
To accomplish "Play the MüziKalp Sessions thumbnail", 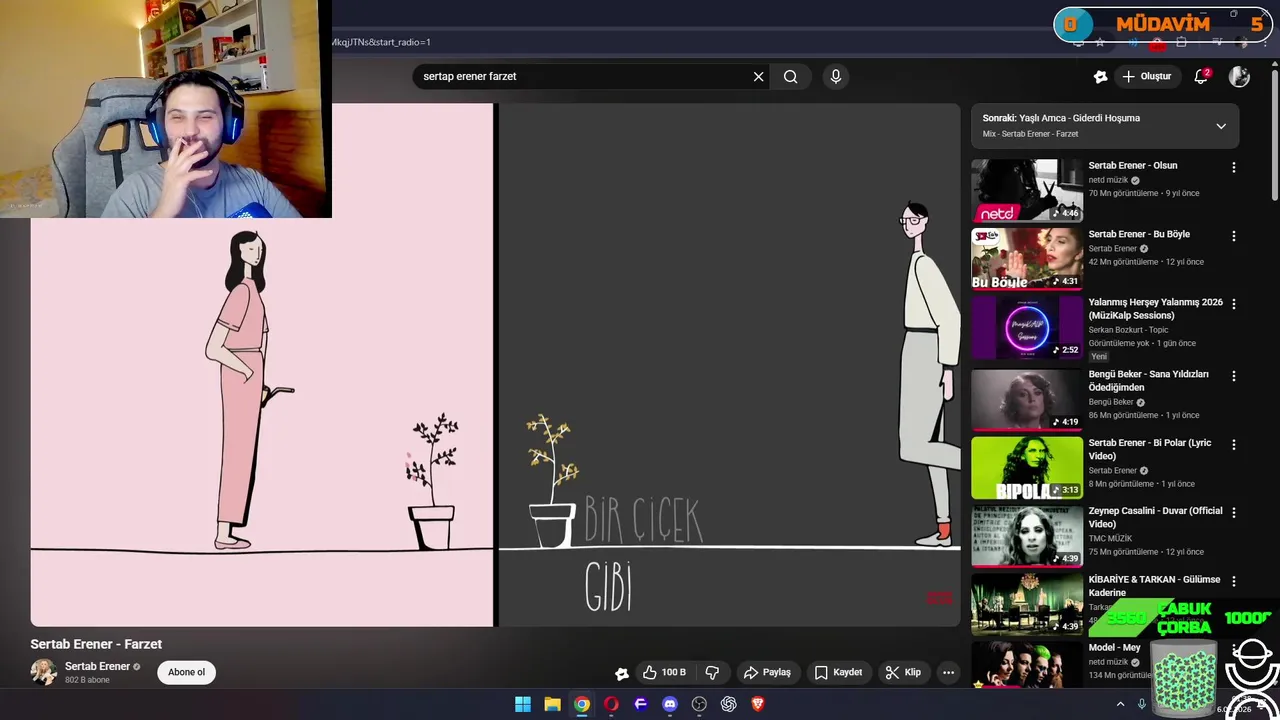I will pyautogui.click(x=1027, y=327).
